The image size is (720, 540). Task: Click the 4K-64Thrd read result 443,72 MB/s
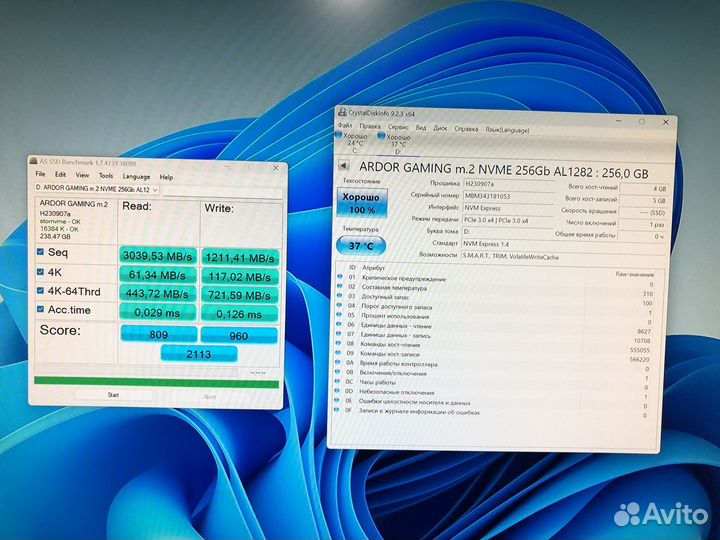[x=158, y=294]
